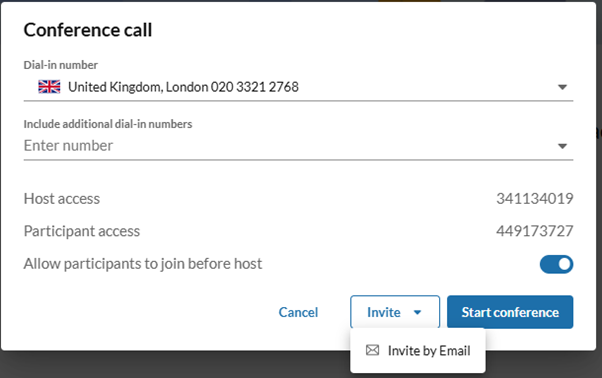Select the United Kingdom, London 020 3321 2768 entry
The width and height of the screenshot is (602, 378).
coord(184,87)
